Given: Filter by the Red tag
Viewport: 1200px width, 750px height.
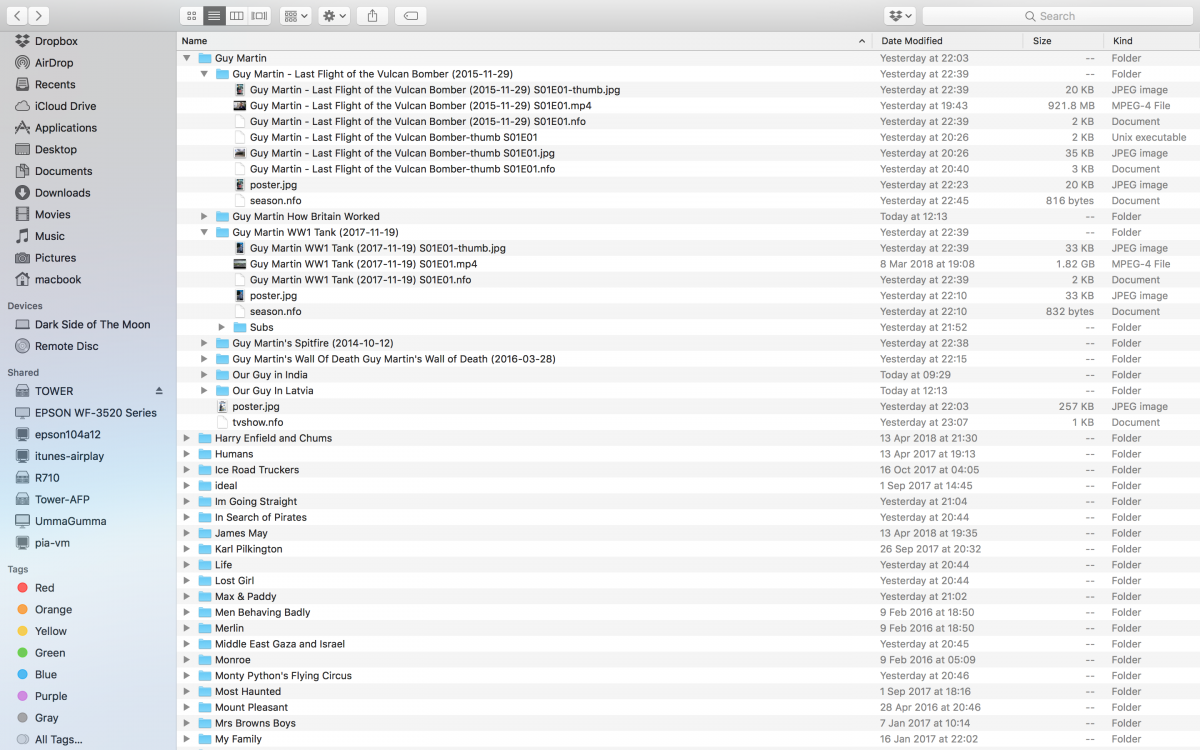Looking at the screenshot, I should pos(44,588).
